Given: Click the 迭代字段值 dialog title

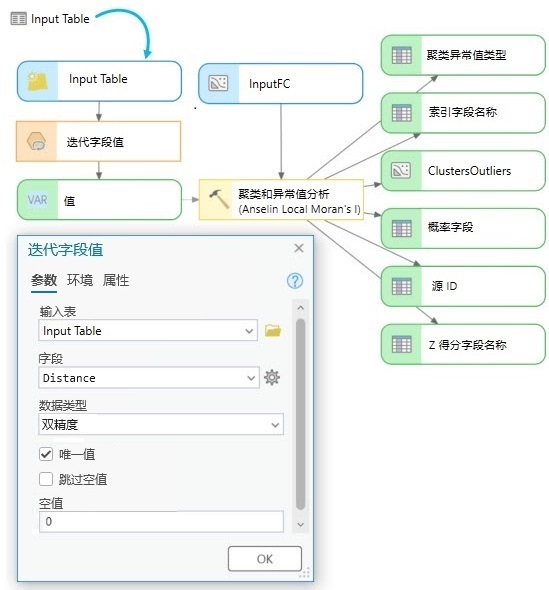Looking at the screenshot, I should pyautogui.click(x=65, y=249).
